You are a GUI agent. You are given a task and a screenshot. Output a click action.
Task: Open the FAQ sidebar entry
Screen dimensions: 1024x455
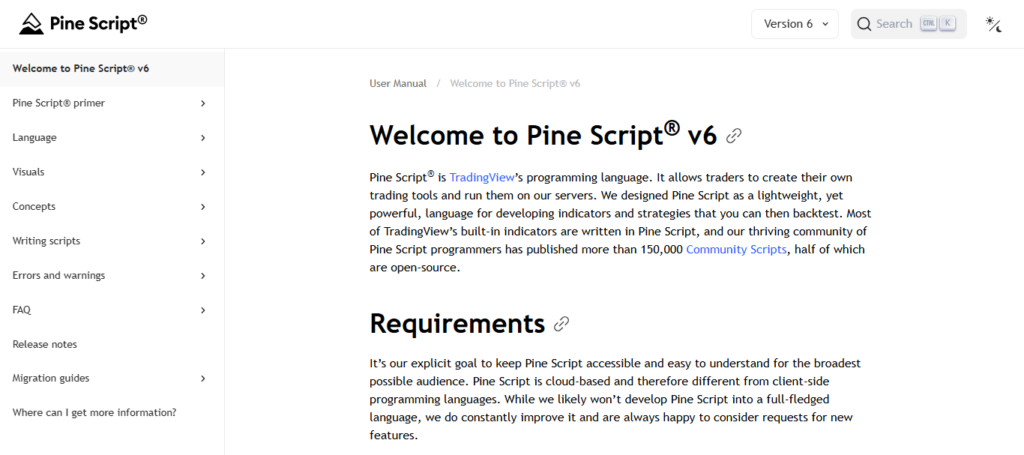22,310
